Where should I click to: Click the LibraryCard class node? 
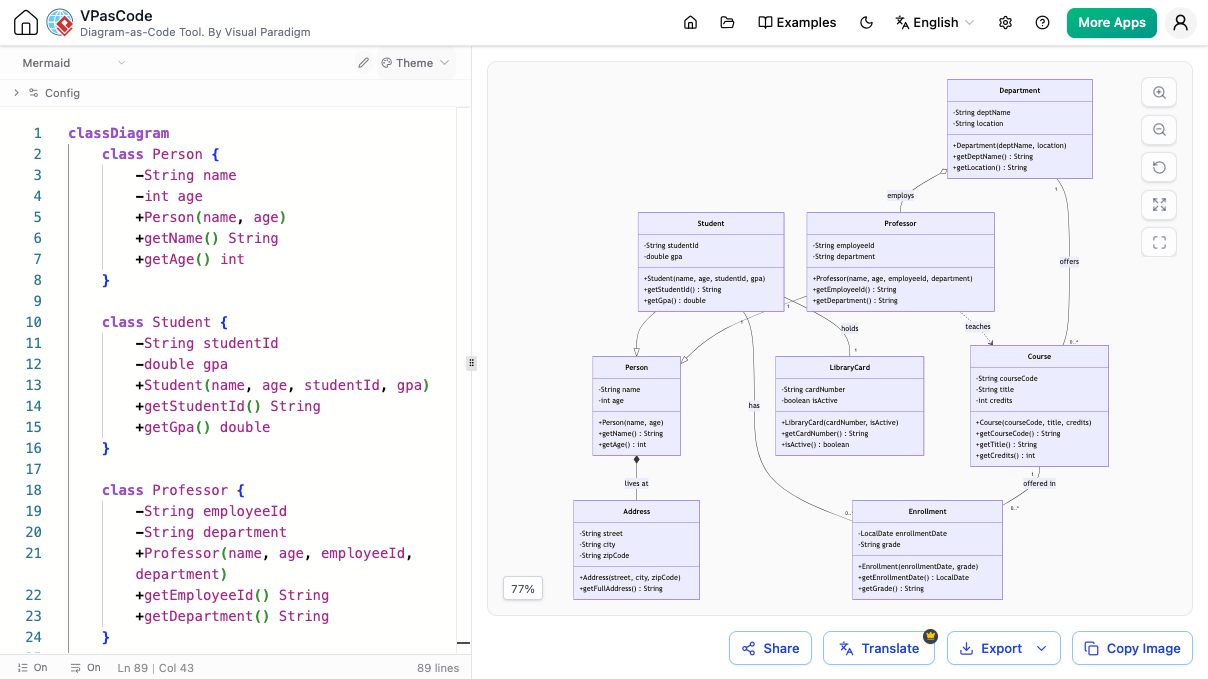849,406
